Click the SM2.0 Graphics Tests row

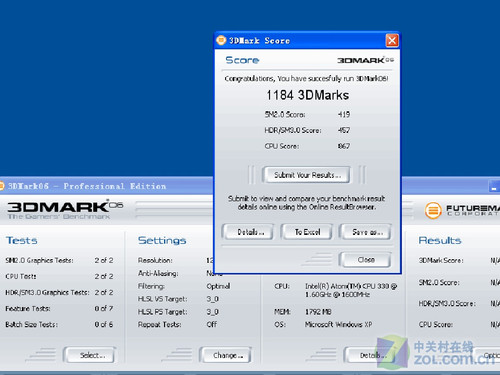click(59, 260)
